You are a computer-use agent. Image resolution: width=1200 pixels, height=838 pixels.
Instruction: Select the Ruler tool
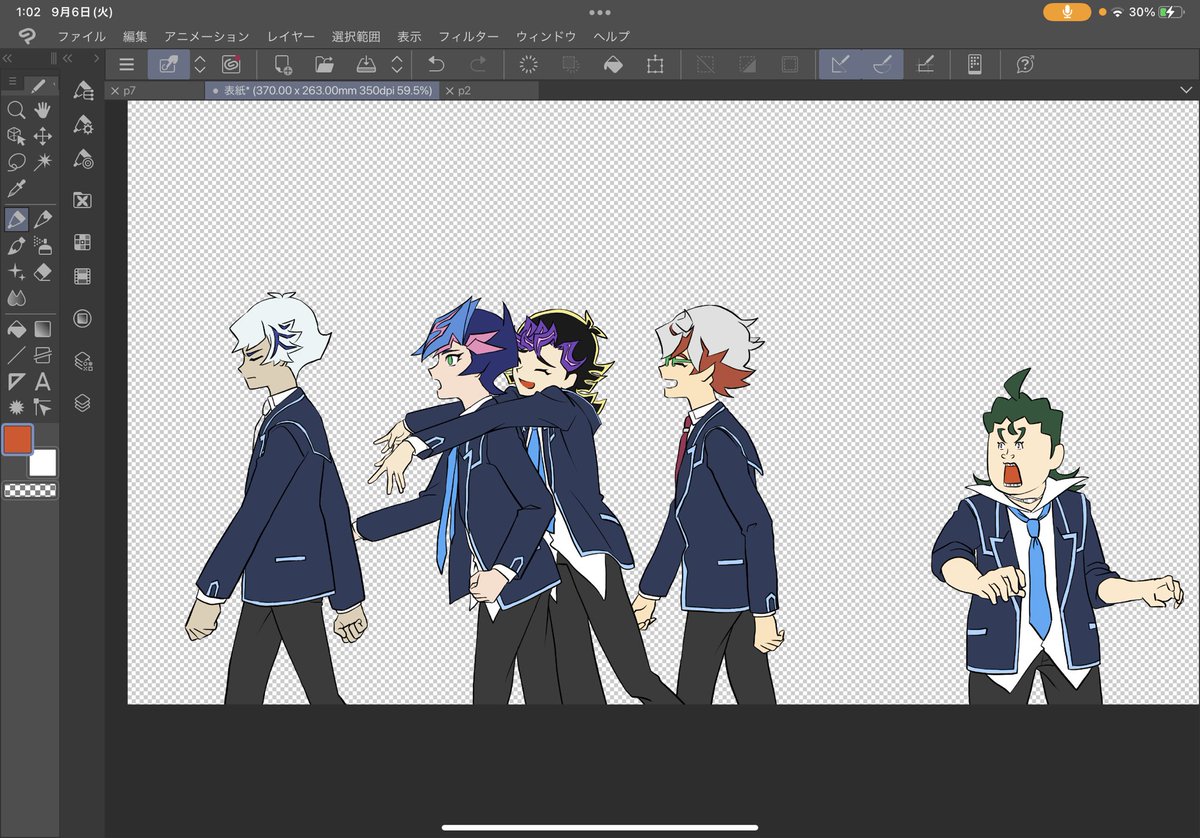click(x=16, y=381)
